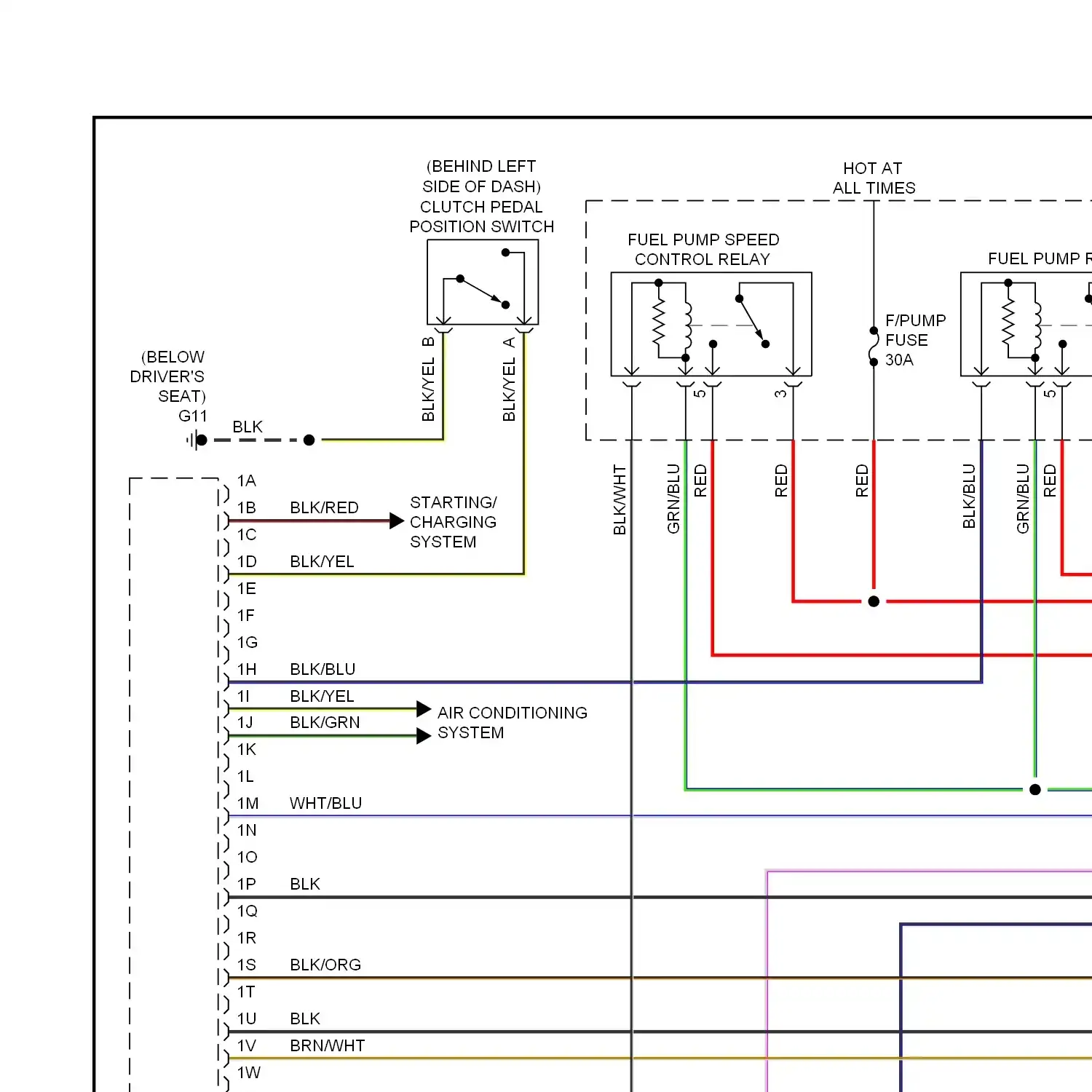Click the BLK wire label at 1P
Viewport: 1092px width, 1092px height.
(305, 884)
